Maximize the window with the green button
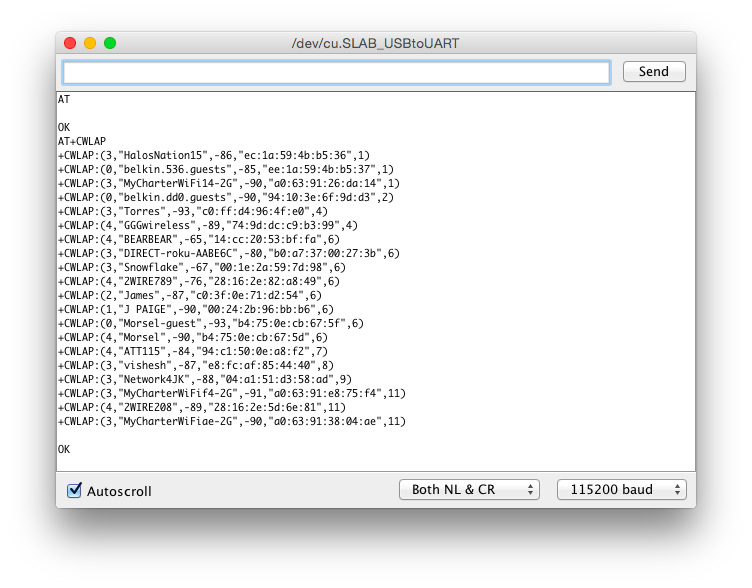This screenshot has height=588, width=752. (x=110, y=43)
